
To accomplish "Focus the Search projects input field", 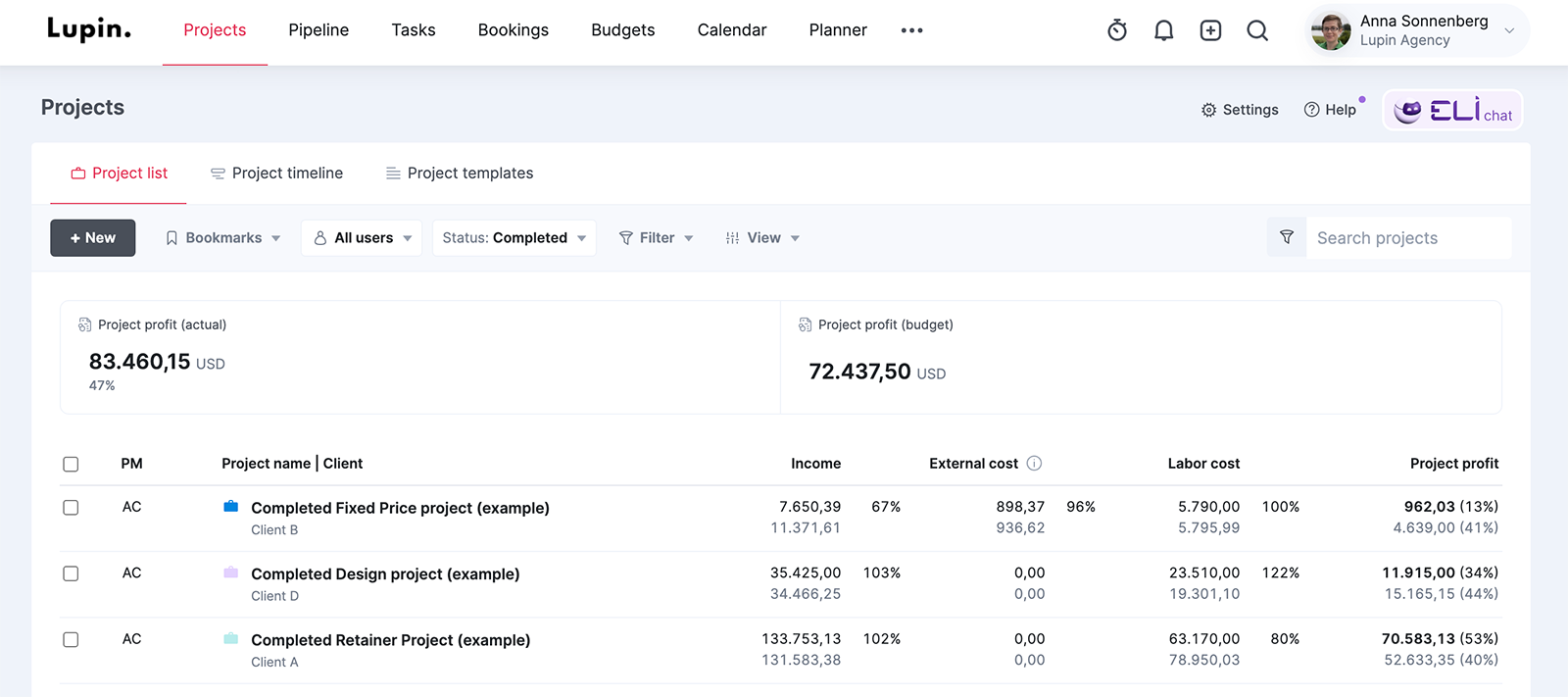I will click(x=1407, y=238).
